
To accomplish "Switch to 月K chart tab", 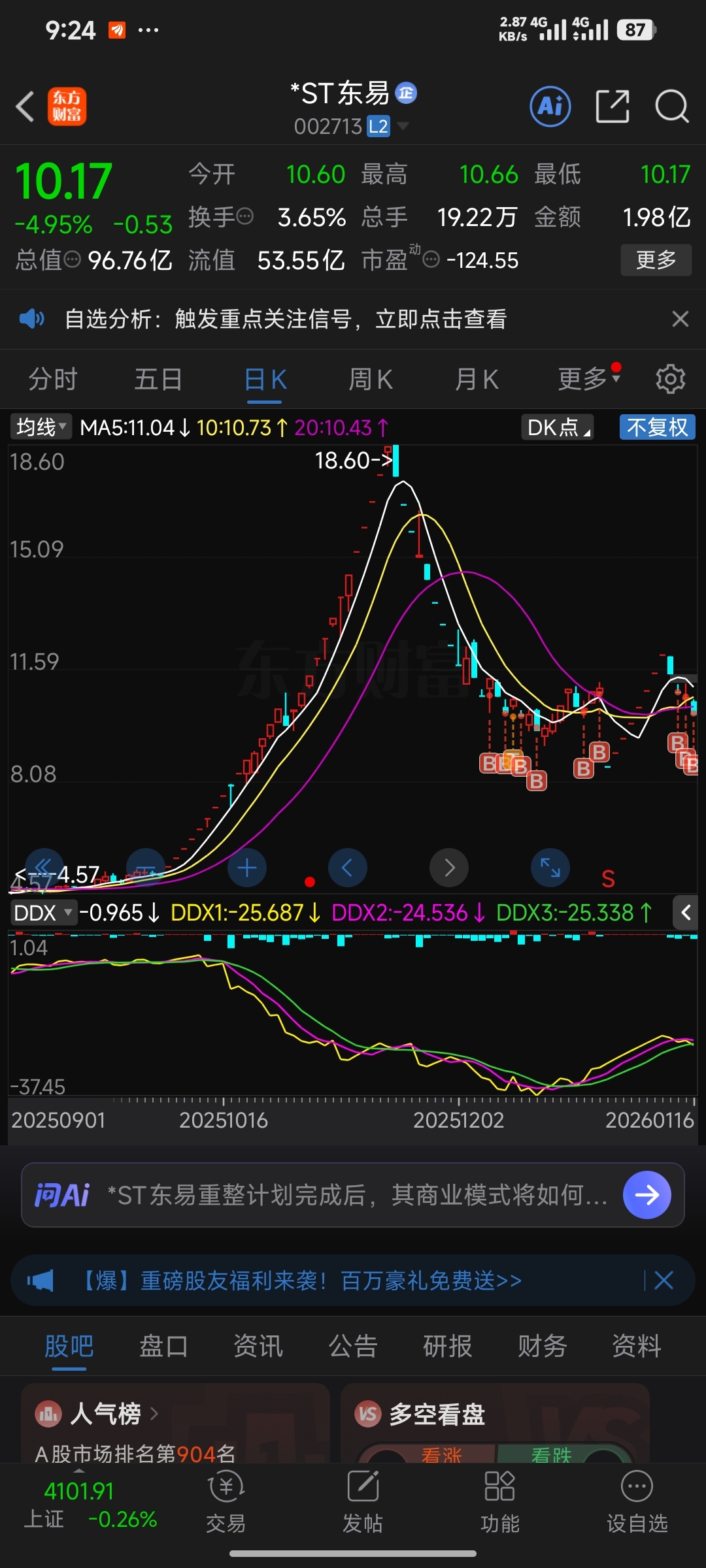I will pyautogui.click(x=477, y=379).
